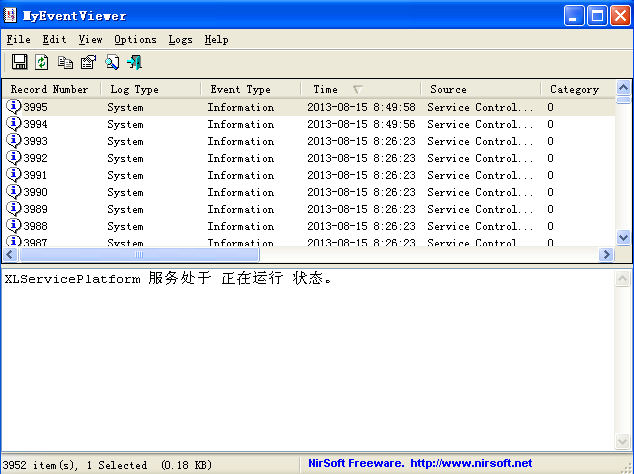Click the info icon of record 3994

(14, 124)
